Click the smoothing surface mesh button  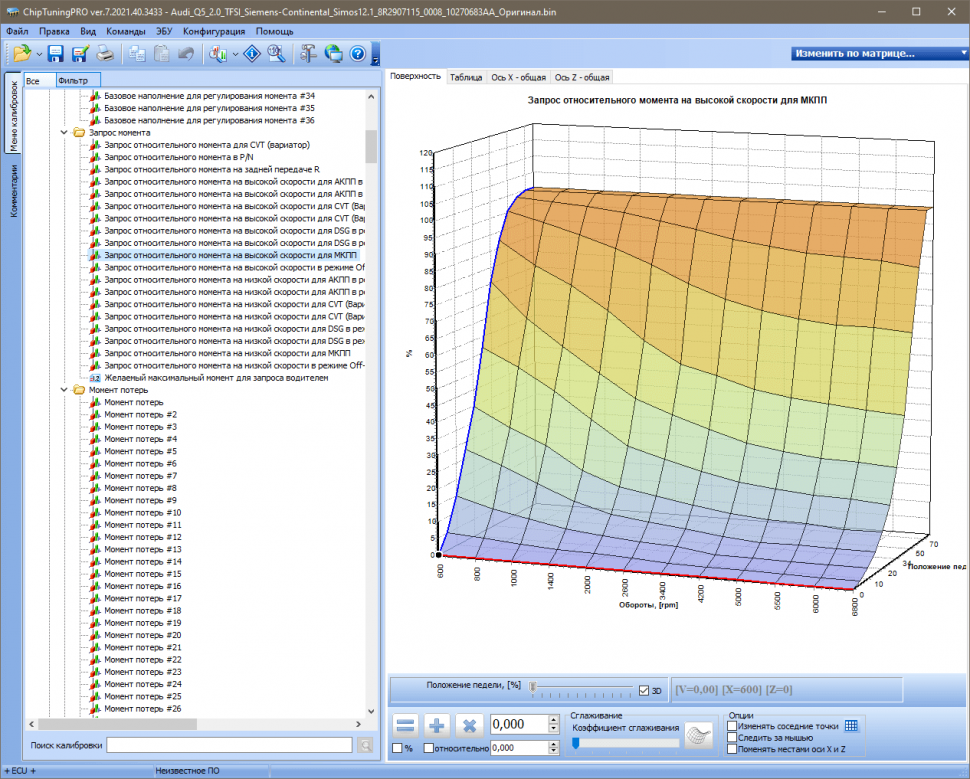700,735
